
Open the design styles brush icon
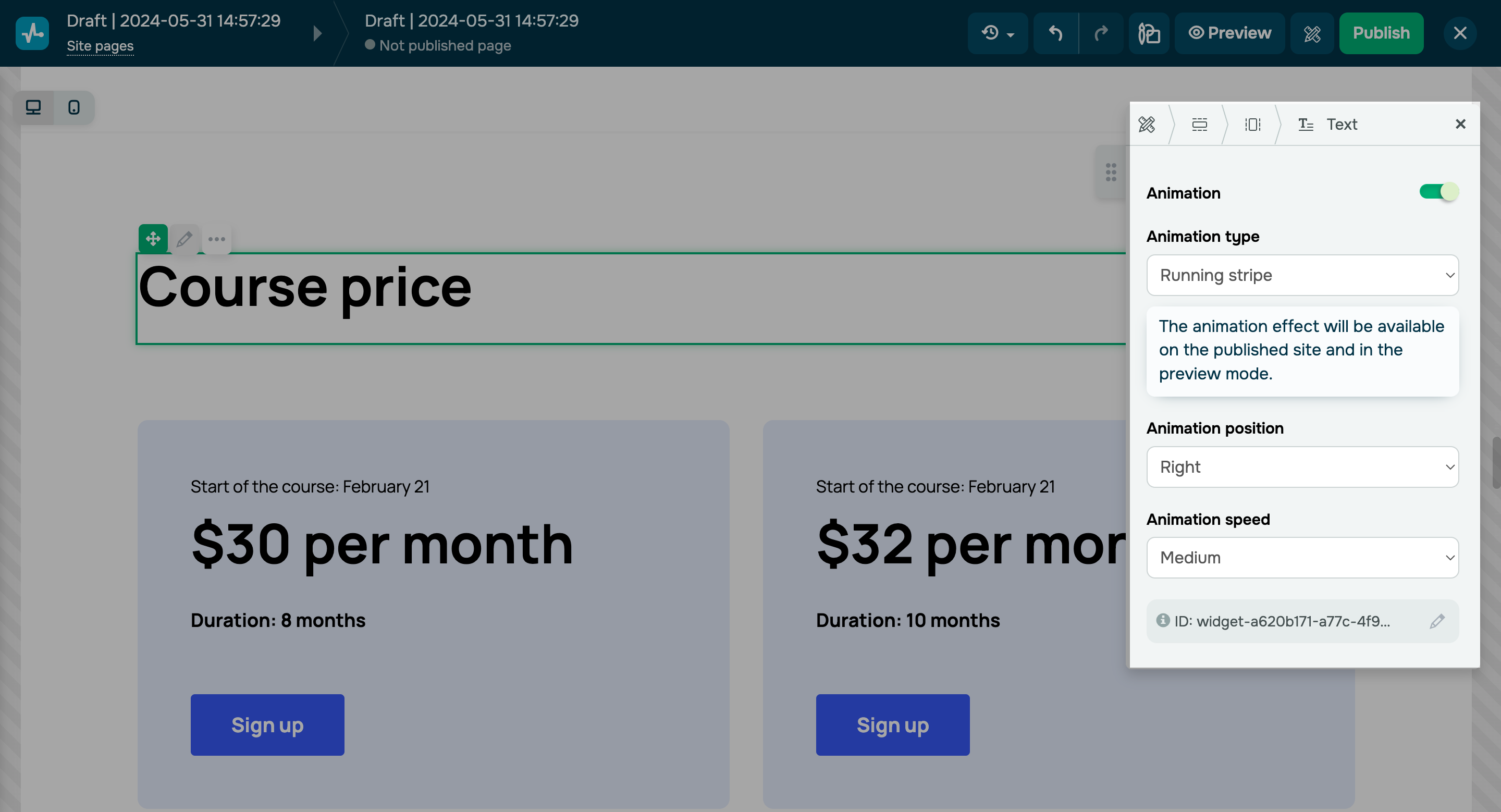tap(1312, 33)
